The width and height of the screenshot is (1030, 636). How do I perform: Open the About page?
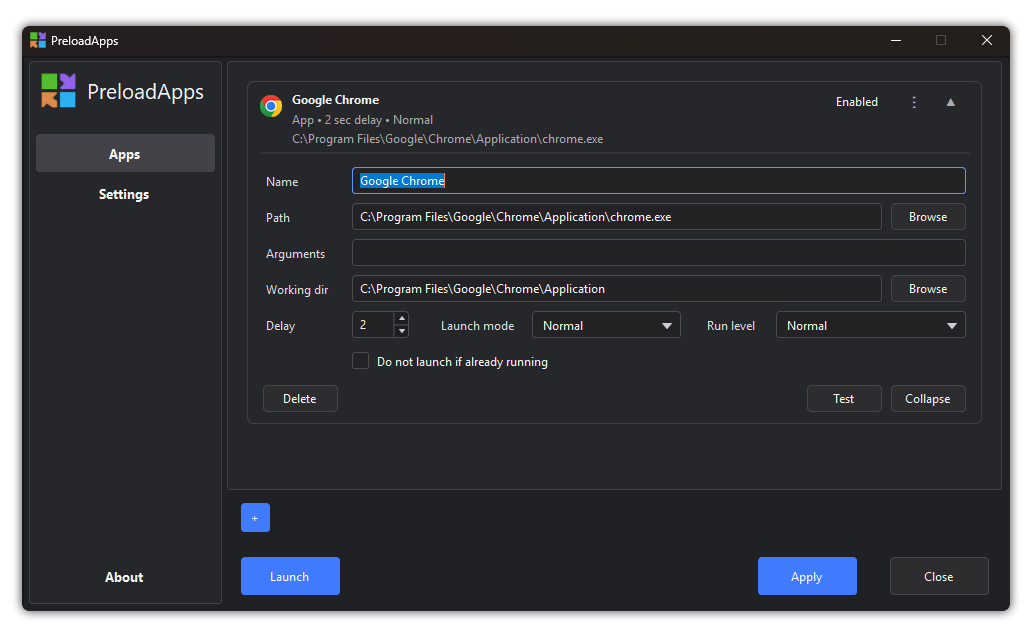124,578
